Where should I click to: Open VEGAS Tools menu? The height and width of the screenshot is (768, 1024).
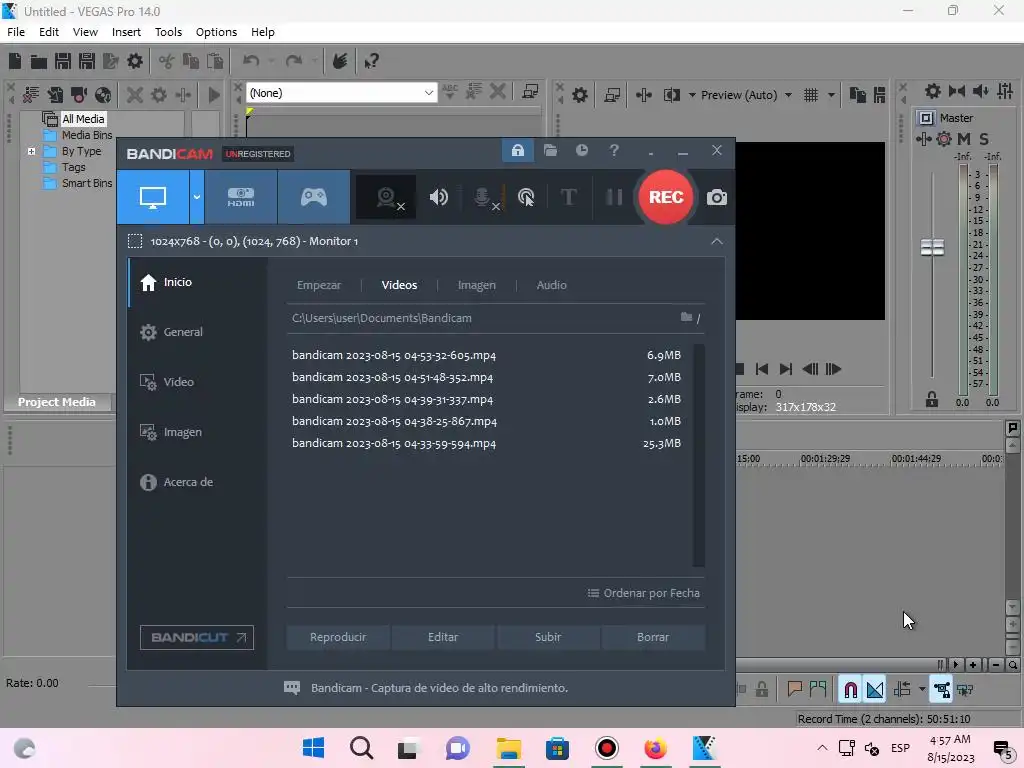click(x=168, y=32)
